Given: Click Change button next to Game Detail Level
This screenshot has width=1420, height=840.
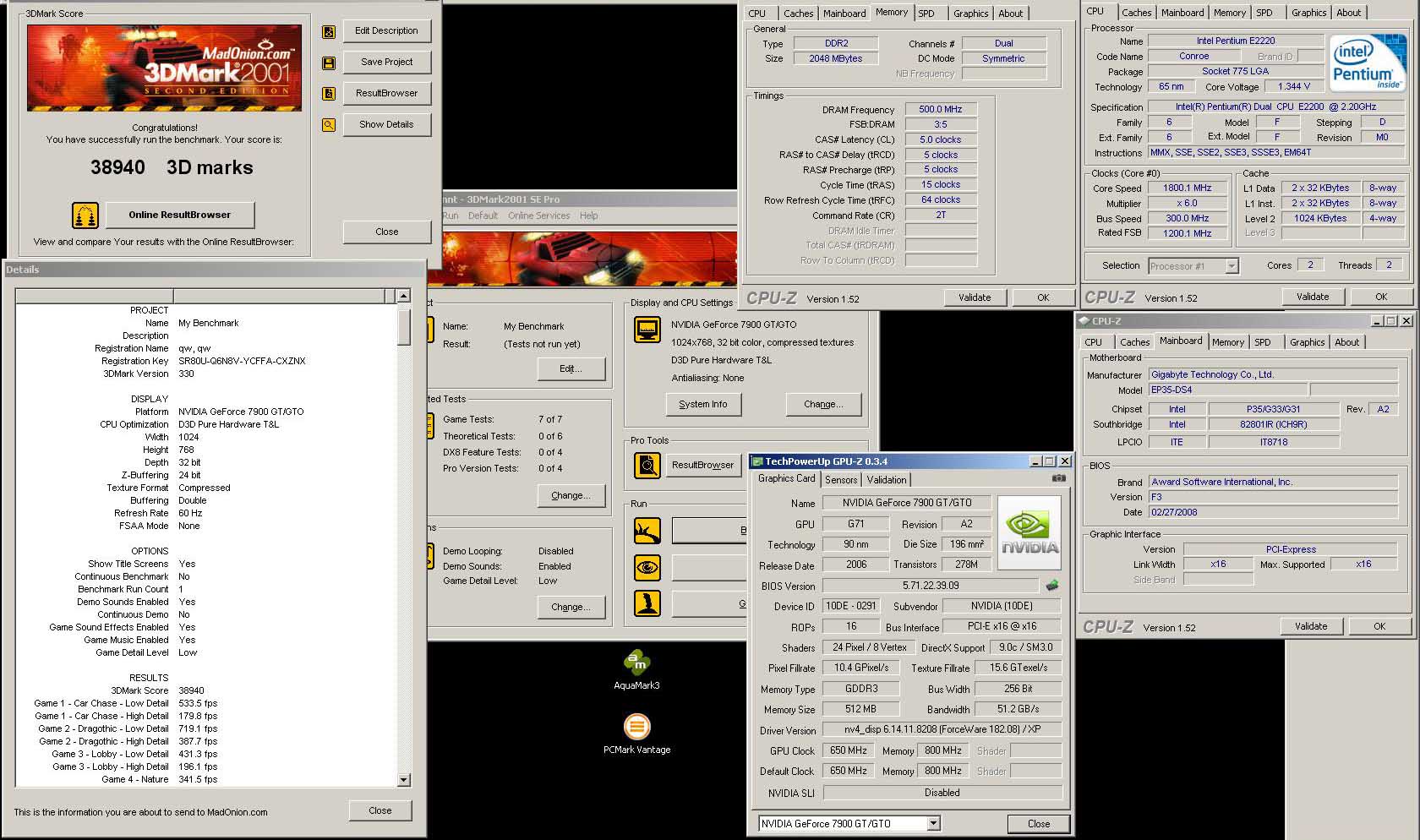Looking at the screenshot, I should coord(571,607).
